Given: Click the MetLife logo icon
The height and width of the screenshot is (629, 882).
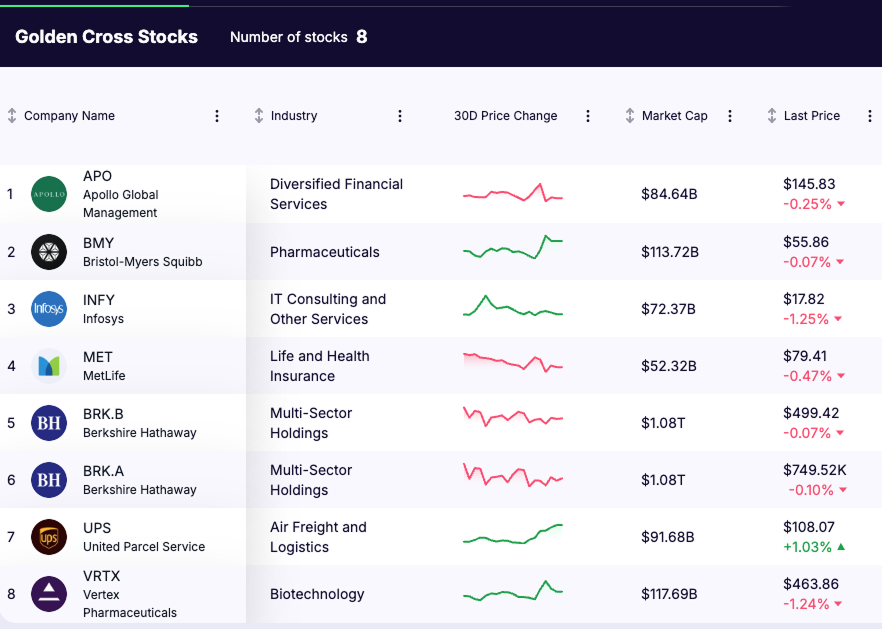Looking at the screenshot, I should (48, 365).
